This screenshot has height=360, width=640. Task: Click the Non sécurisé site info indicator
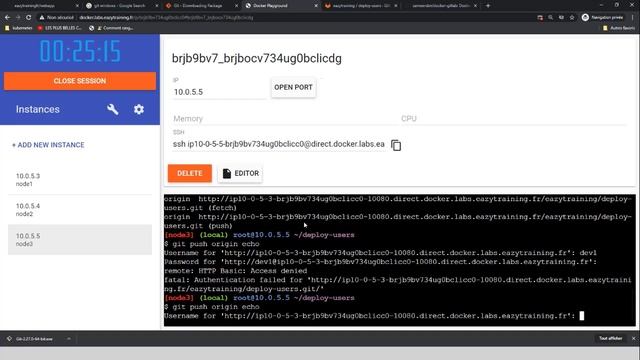coord(56,18)
